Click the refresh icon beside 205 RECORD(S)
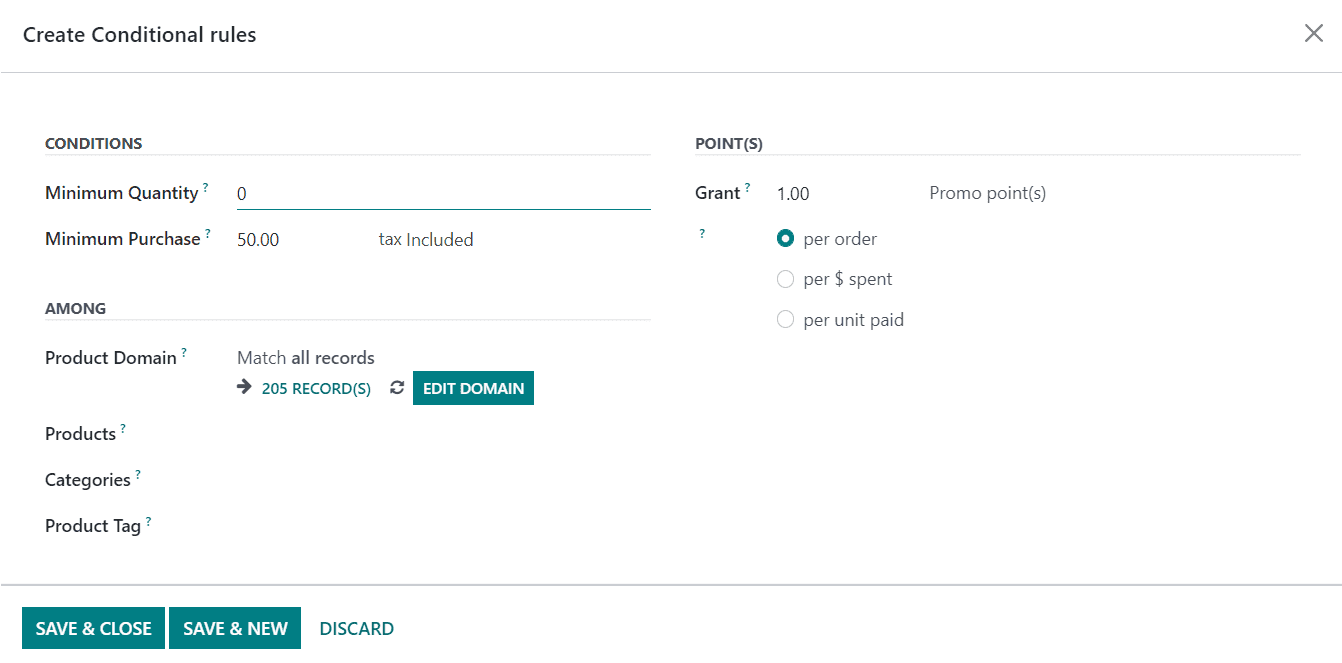The width and height of the screenshot is (1342, 663). point(397,388)
